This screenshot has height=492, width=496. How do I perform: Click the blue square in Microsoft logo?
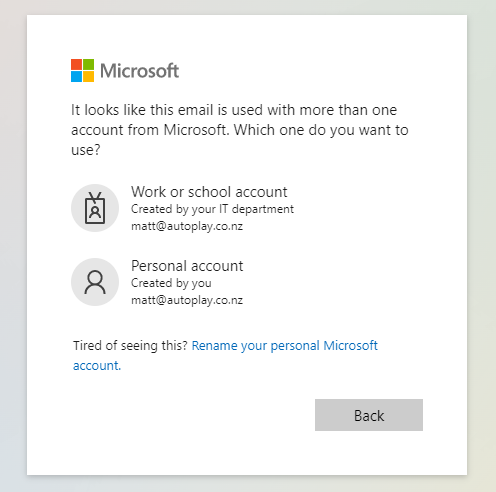[x=76, y=76]
